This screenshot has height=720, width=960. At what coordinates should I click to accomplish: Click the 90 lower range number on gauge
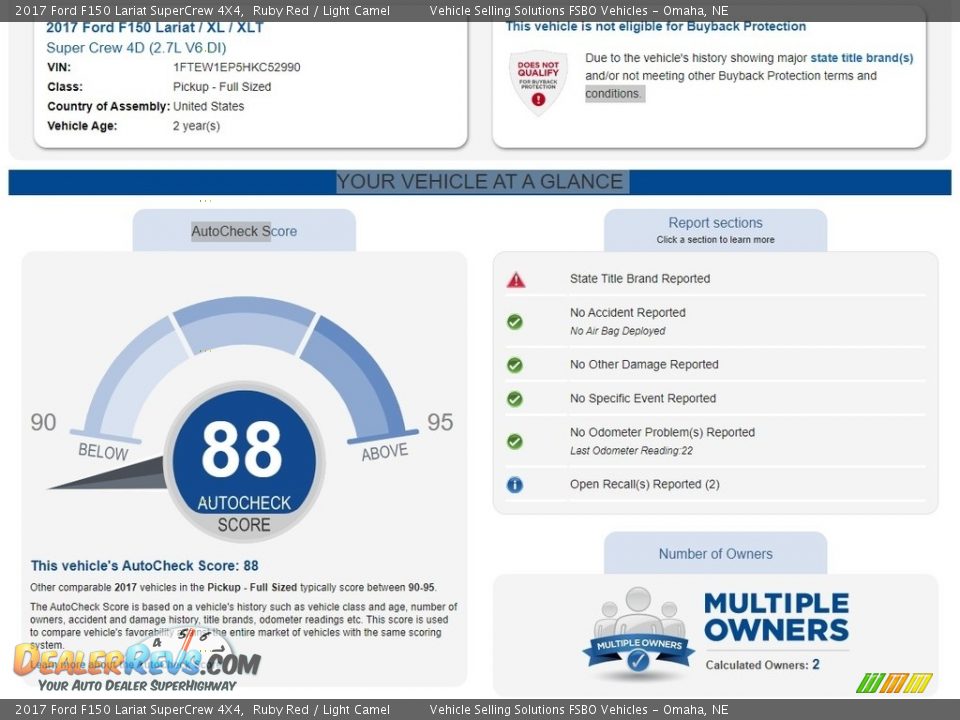point(43,422)
